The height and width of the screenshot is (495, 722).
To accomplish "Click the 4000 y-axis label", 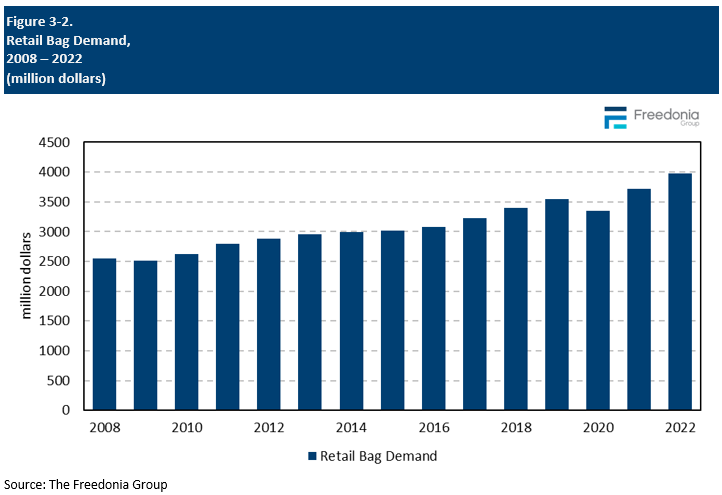I will (54, 172).
